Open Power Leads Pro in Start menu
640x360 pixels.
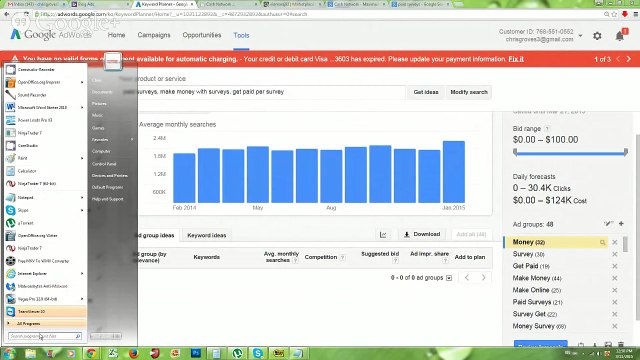45,120
